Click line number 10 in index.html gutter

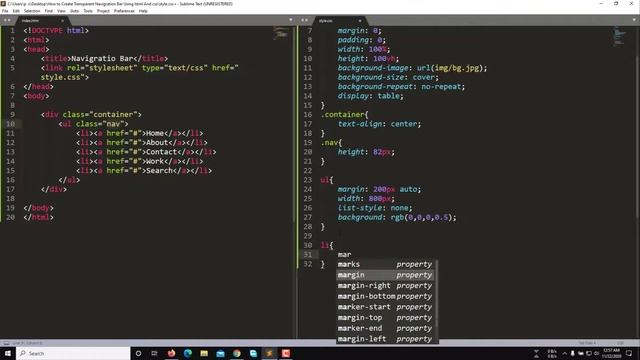click(x=10, y=124)
